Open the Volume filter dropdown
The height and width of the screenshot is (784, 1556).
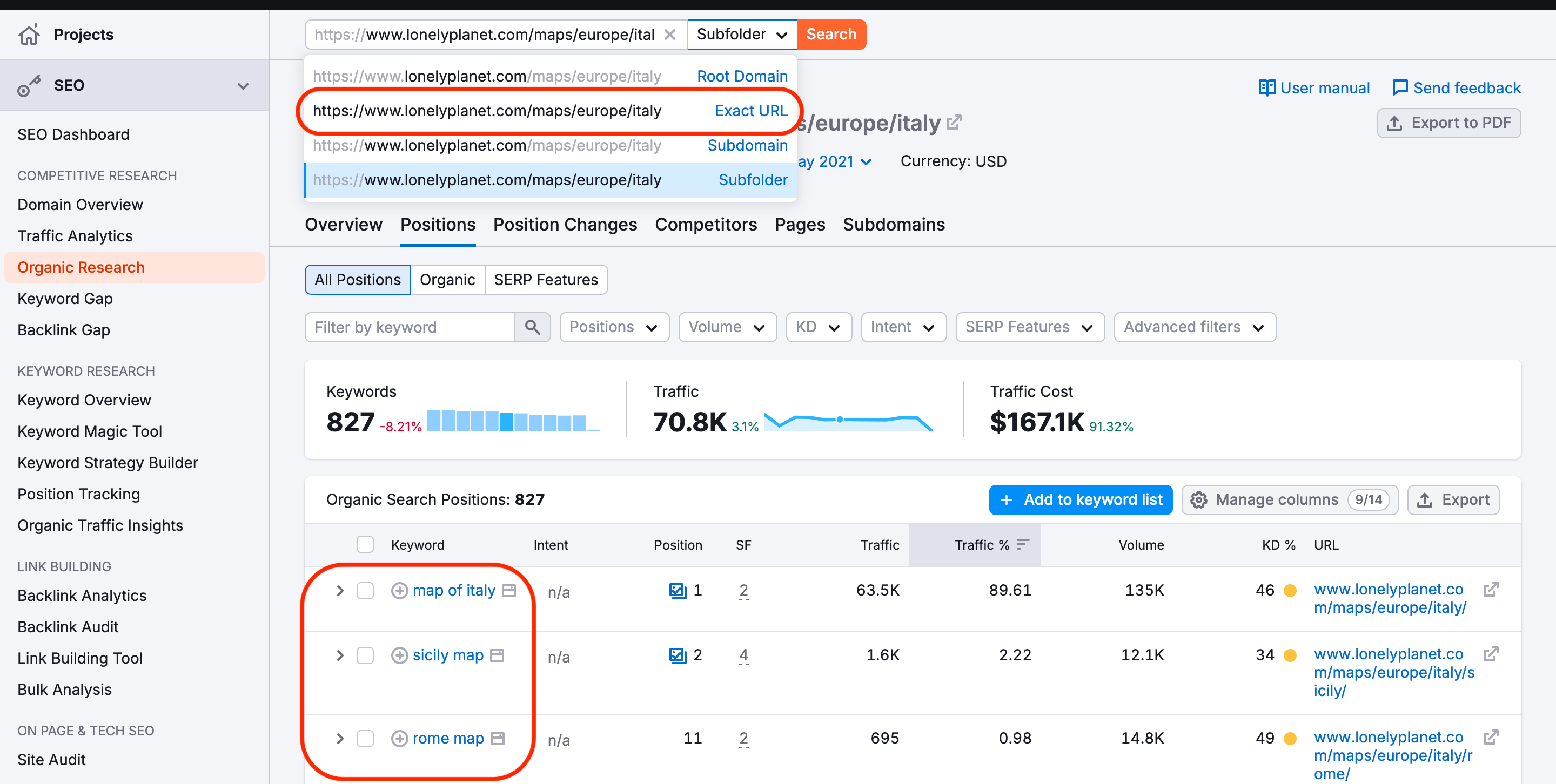(727, 327)
